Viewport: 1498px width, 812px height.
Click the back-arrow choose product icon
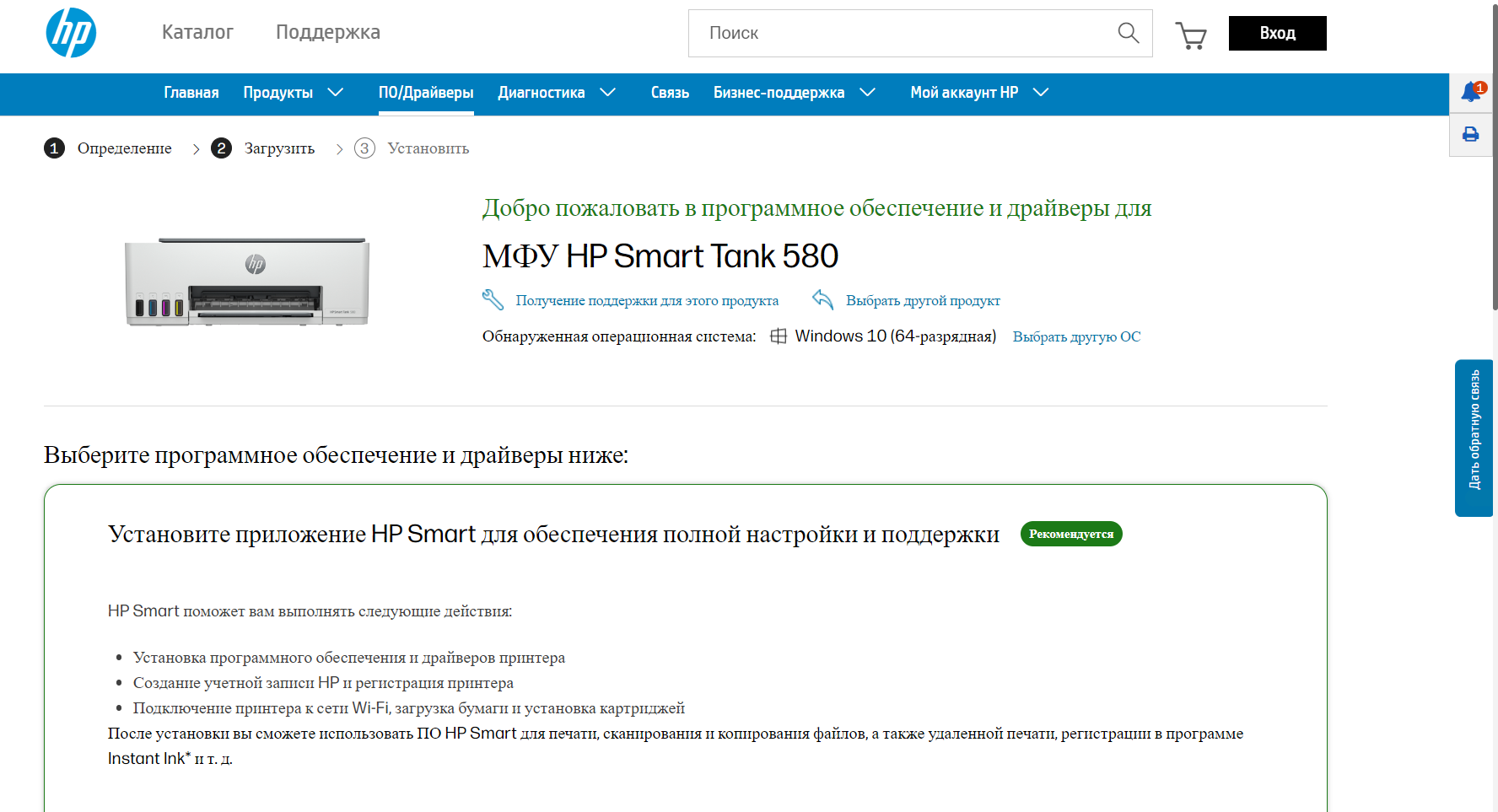pos(822,299)
